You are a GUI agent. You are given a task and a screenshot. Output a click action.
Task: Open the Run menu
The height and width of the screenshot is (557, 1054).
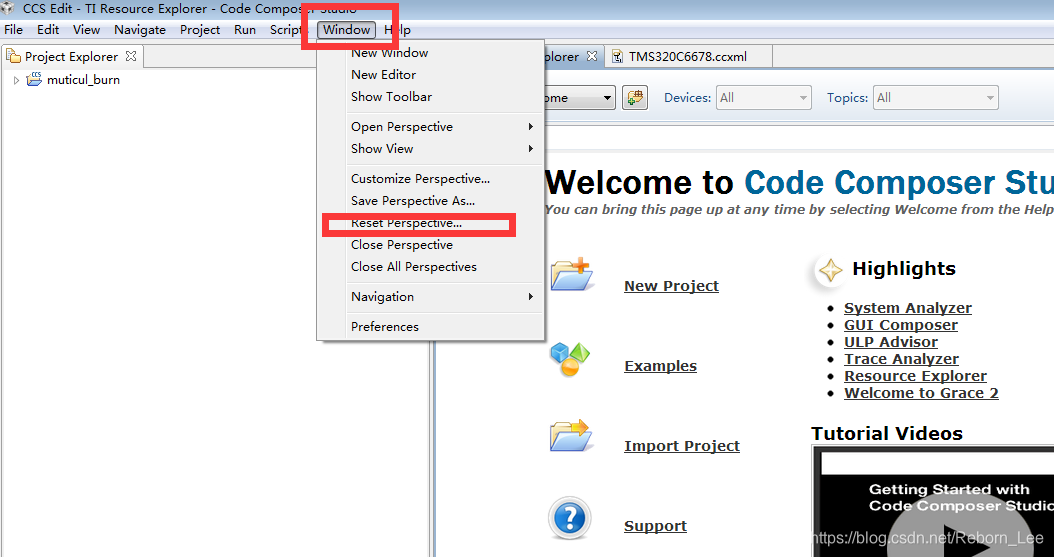(x=245, y=30)
